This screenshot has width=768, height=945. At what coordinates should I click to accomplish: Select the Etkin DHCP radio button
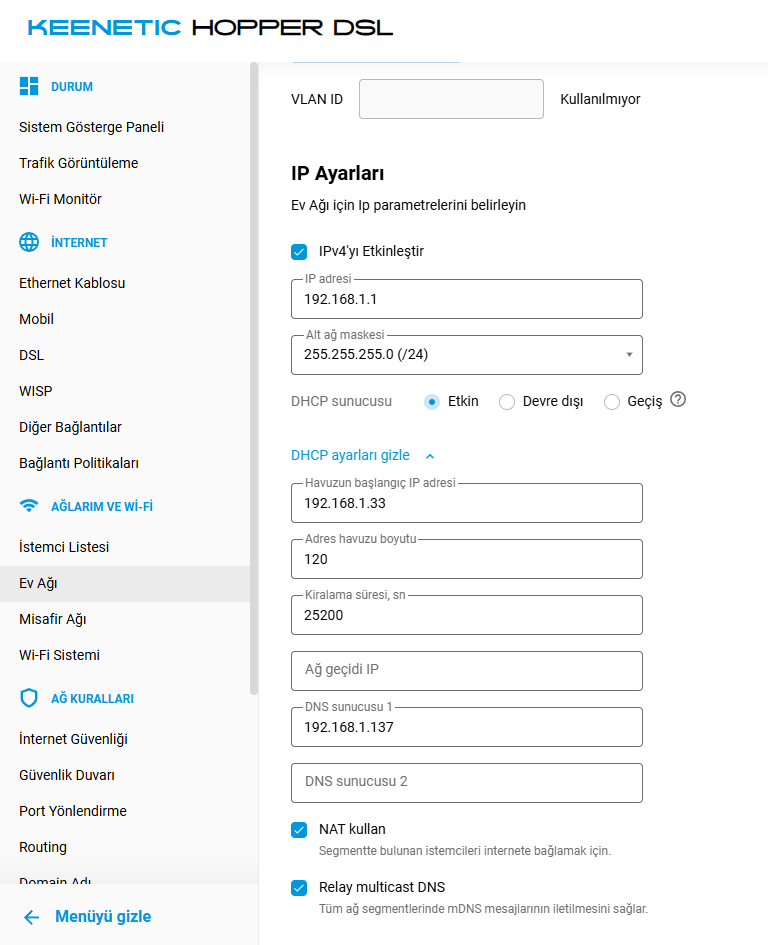click(x=432, y=401)
